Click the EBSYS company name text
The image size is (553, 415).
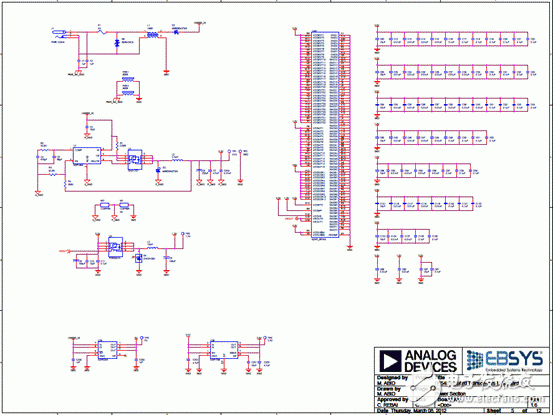(514, 359)
